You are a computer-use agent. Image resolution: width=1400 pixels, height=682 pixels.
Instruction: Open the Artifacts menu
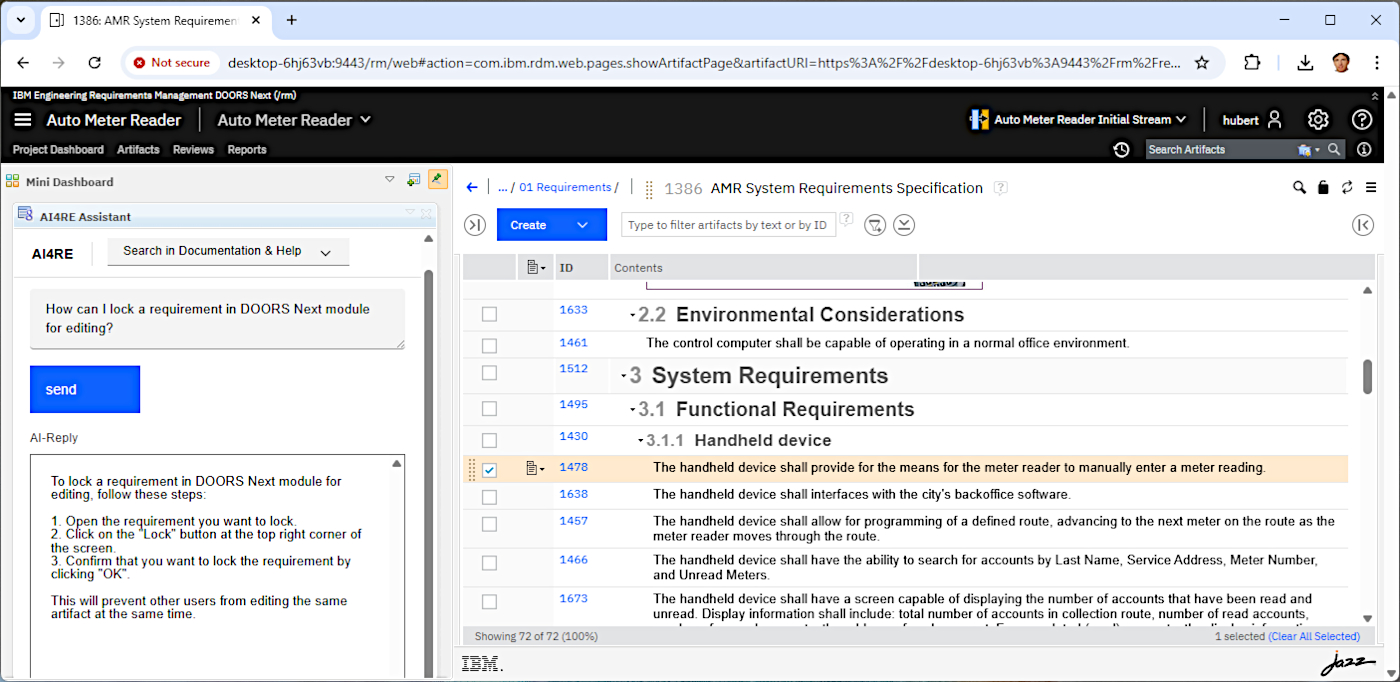click(138, 150)
